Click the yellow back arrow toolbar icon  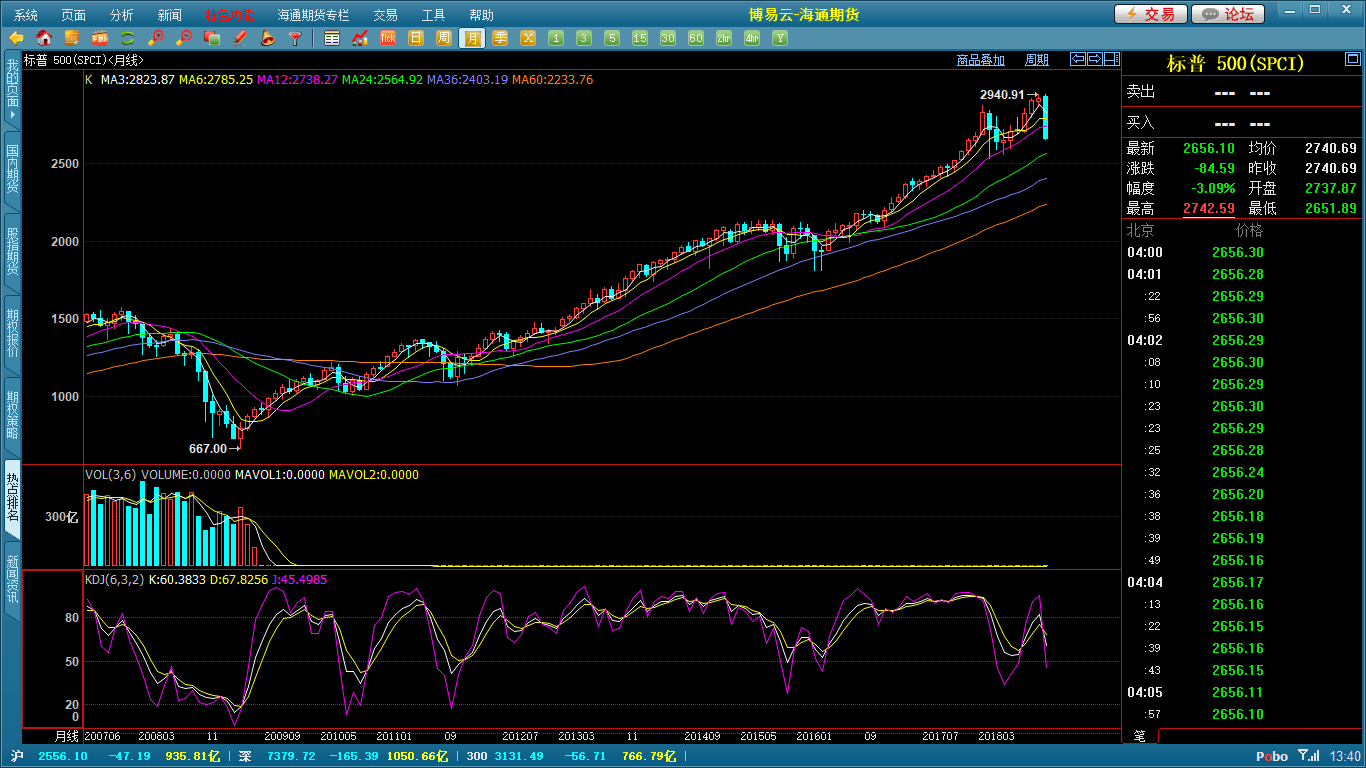tap(16, 38)
